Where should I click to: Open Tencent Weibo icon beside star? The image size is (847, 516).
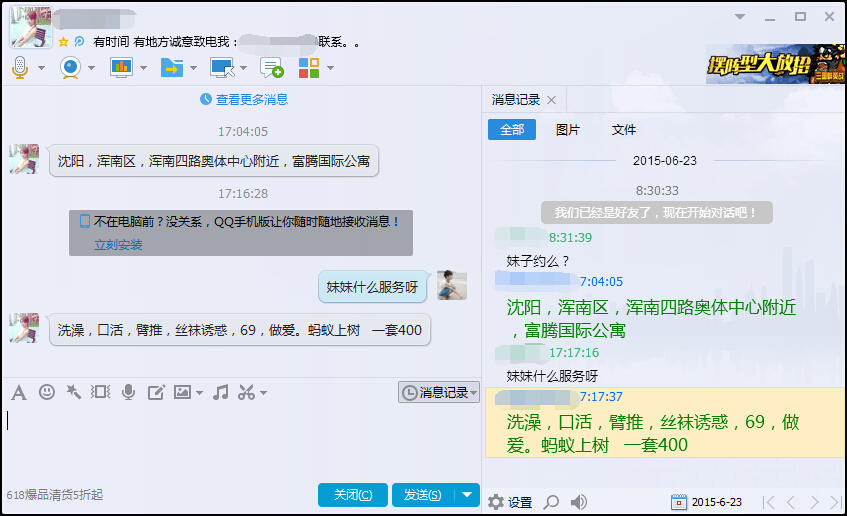pos(79,42)
